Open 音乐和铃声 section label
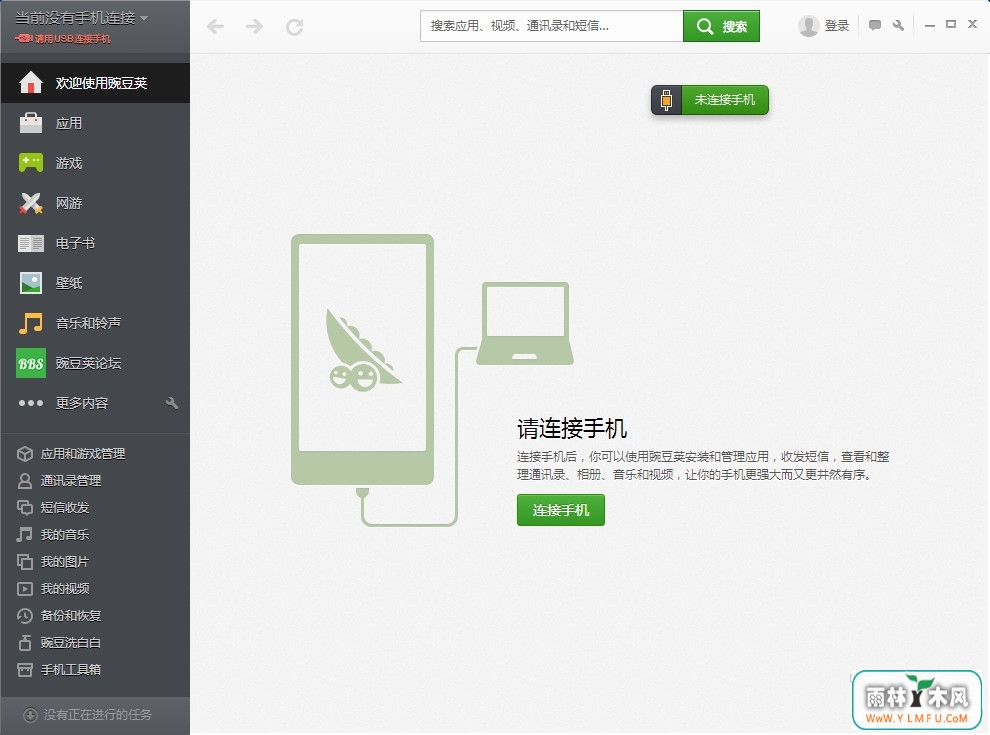Viewport: 990px width, 735px height. coord(88,323)
